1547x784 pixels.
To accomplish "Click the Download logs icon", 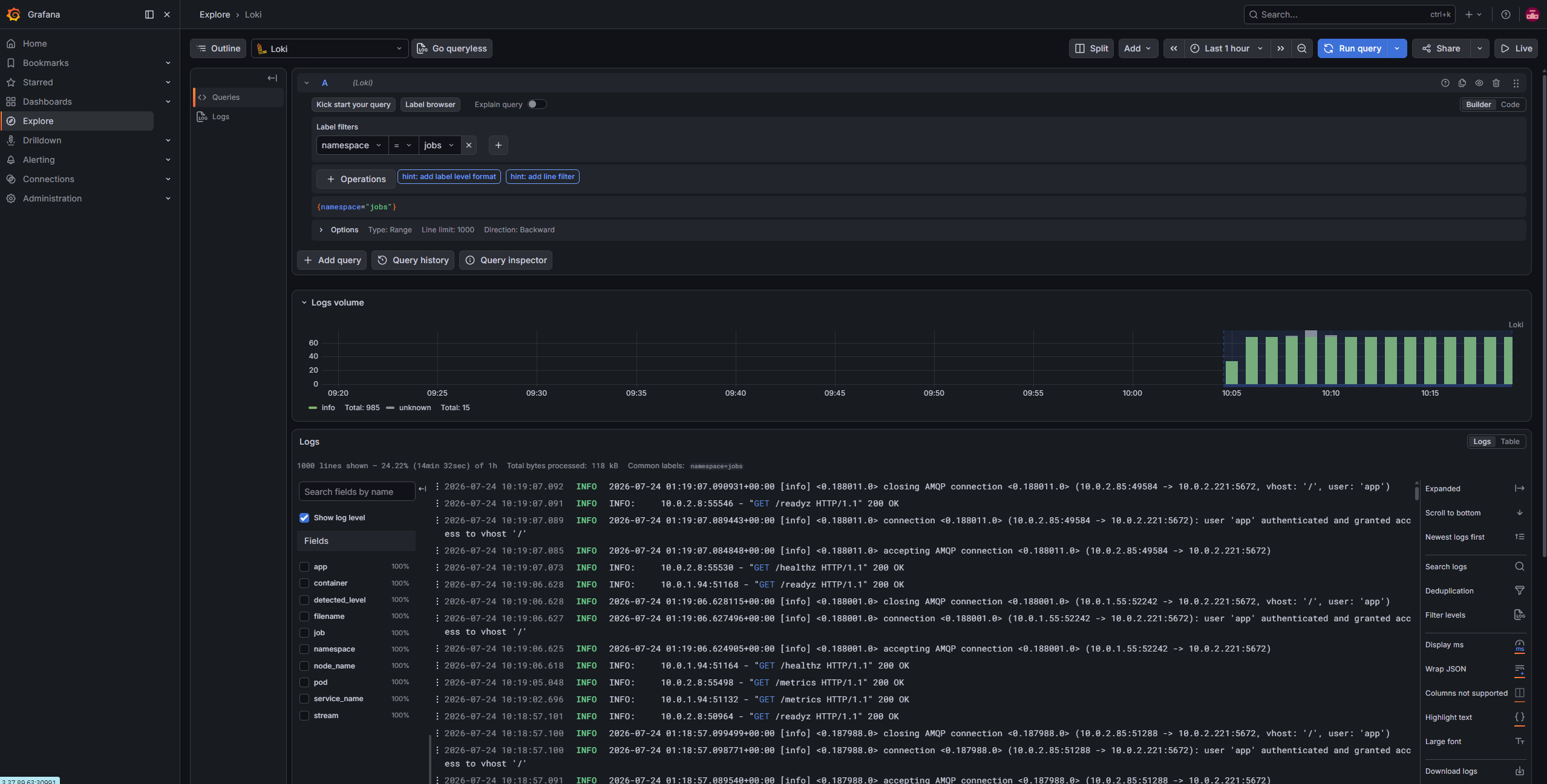I will [1520, 771].
